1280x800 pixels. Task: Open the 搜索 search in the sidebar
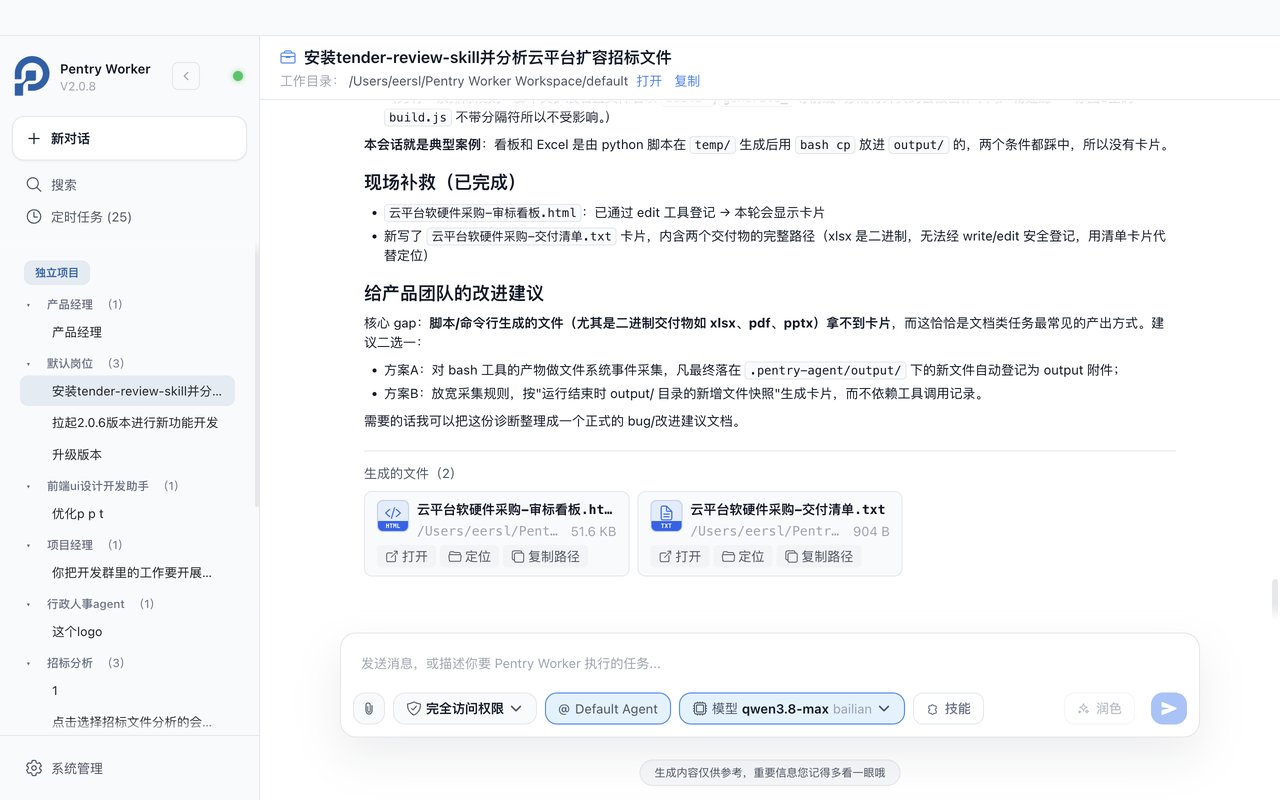[129, 185]
